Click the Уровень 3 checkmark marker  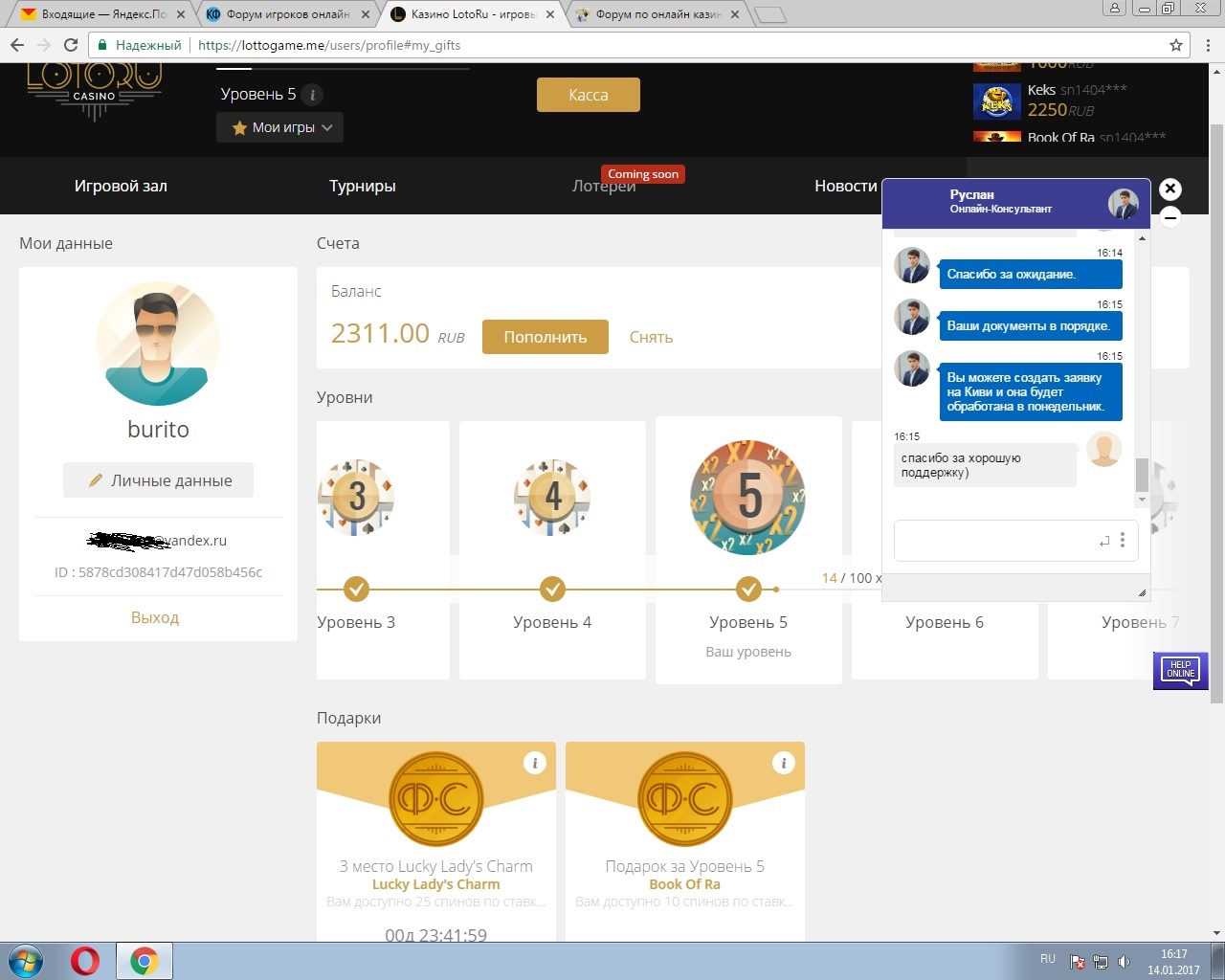tap(356, 589)
